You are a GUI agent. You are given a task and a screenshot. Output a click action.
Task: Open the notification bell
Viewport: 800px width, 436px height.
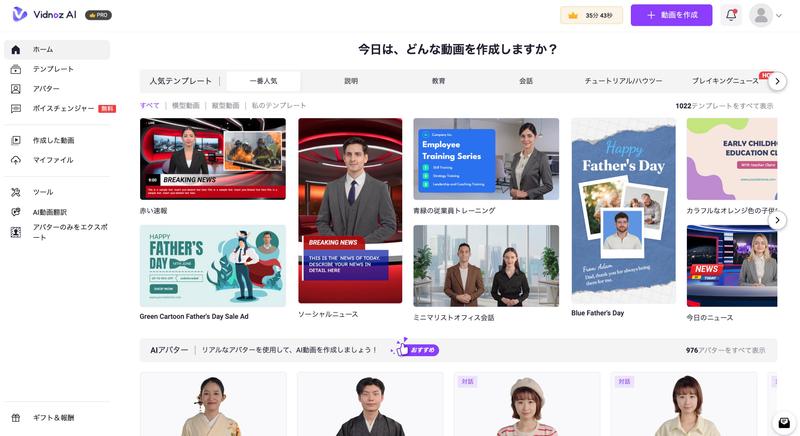[731, 15]
